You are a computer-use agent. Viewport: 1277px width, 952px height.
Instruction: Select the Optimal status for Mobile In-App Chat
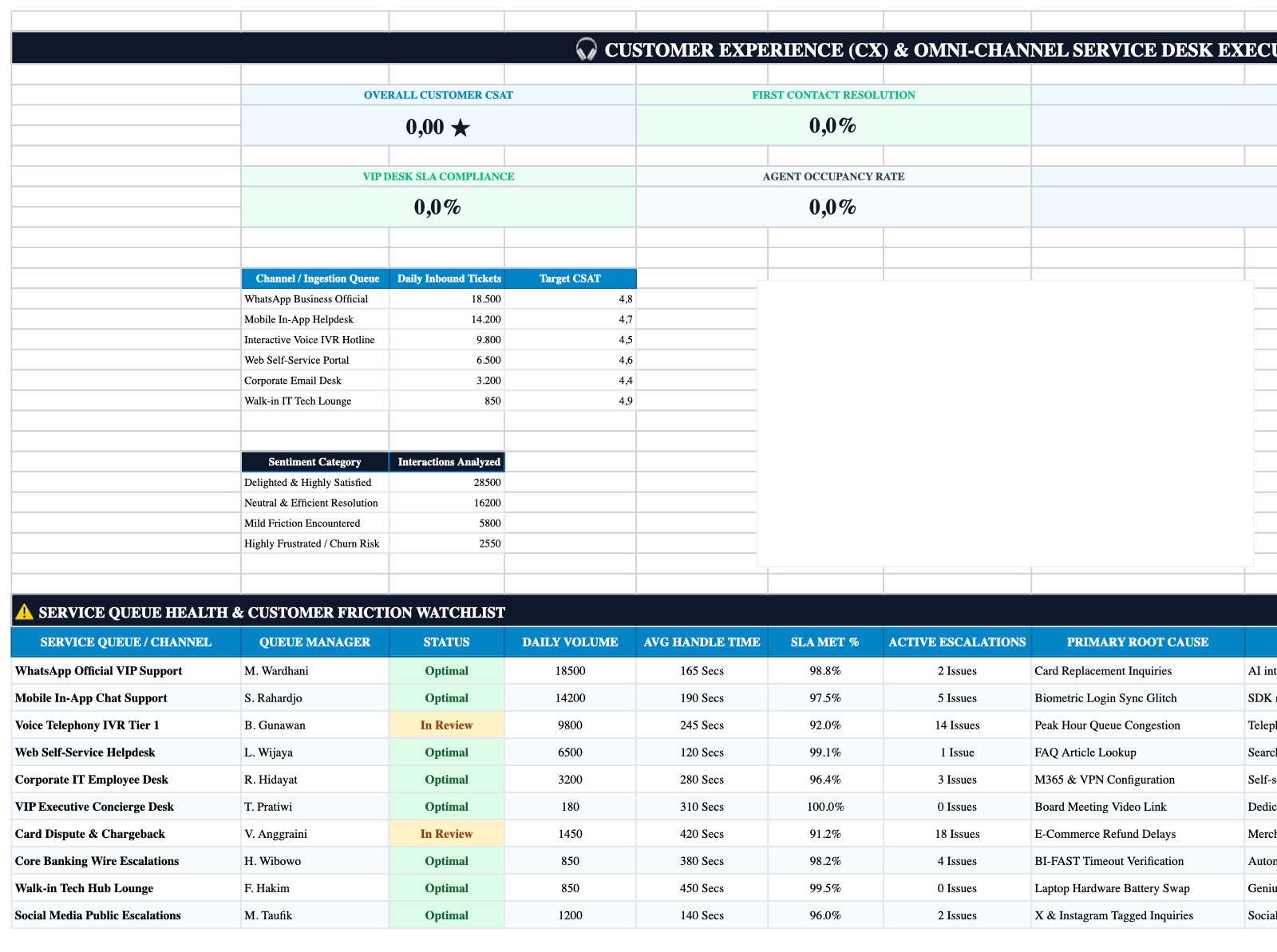tap(447, 698)
